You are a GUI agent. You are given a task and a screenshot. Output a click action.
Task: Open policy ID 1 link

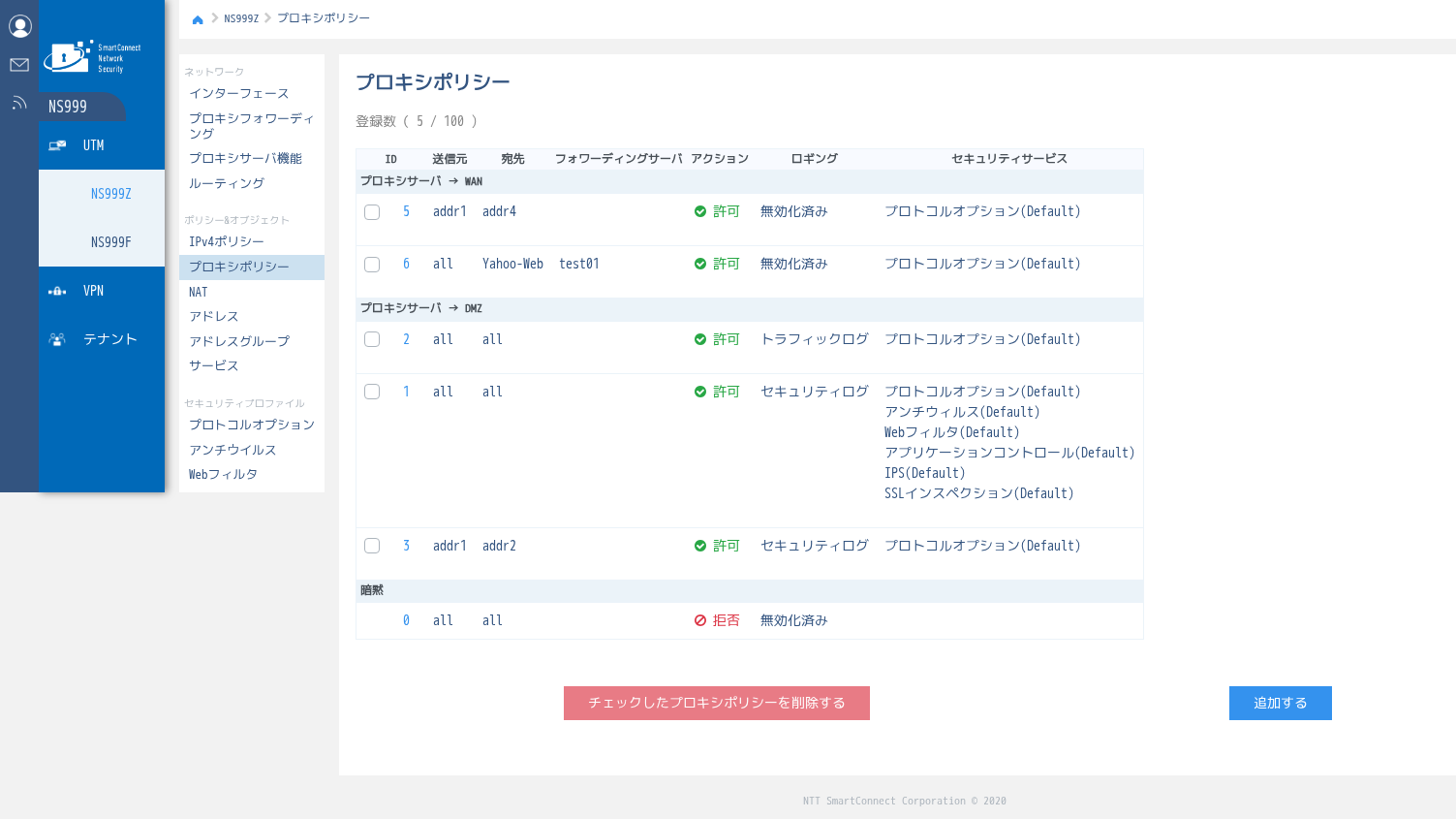406,392
